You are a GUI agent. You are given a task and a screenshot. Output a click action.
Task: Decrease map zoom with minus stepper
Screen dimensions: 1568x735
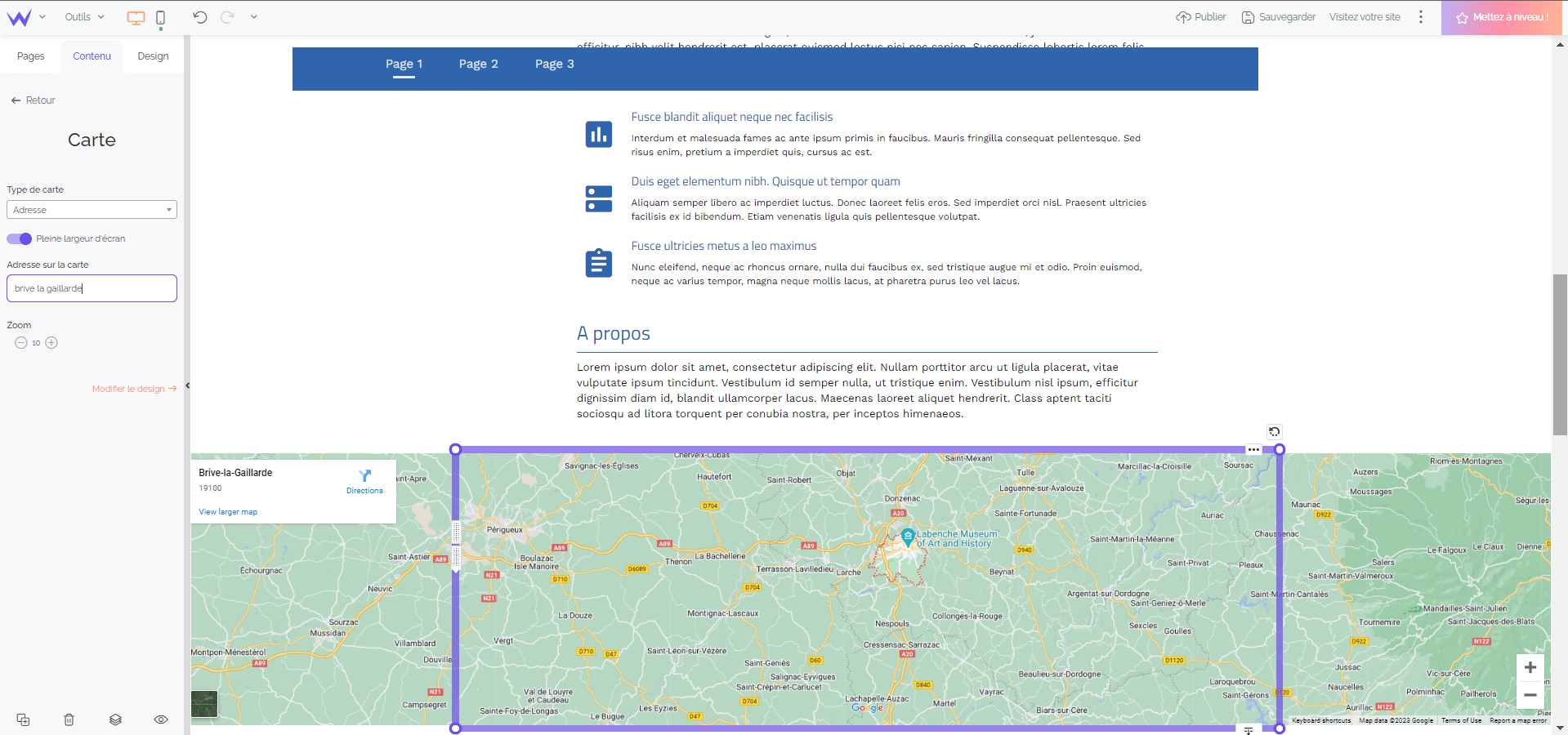[21, 343]
